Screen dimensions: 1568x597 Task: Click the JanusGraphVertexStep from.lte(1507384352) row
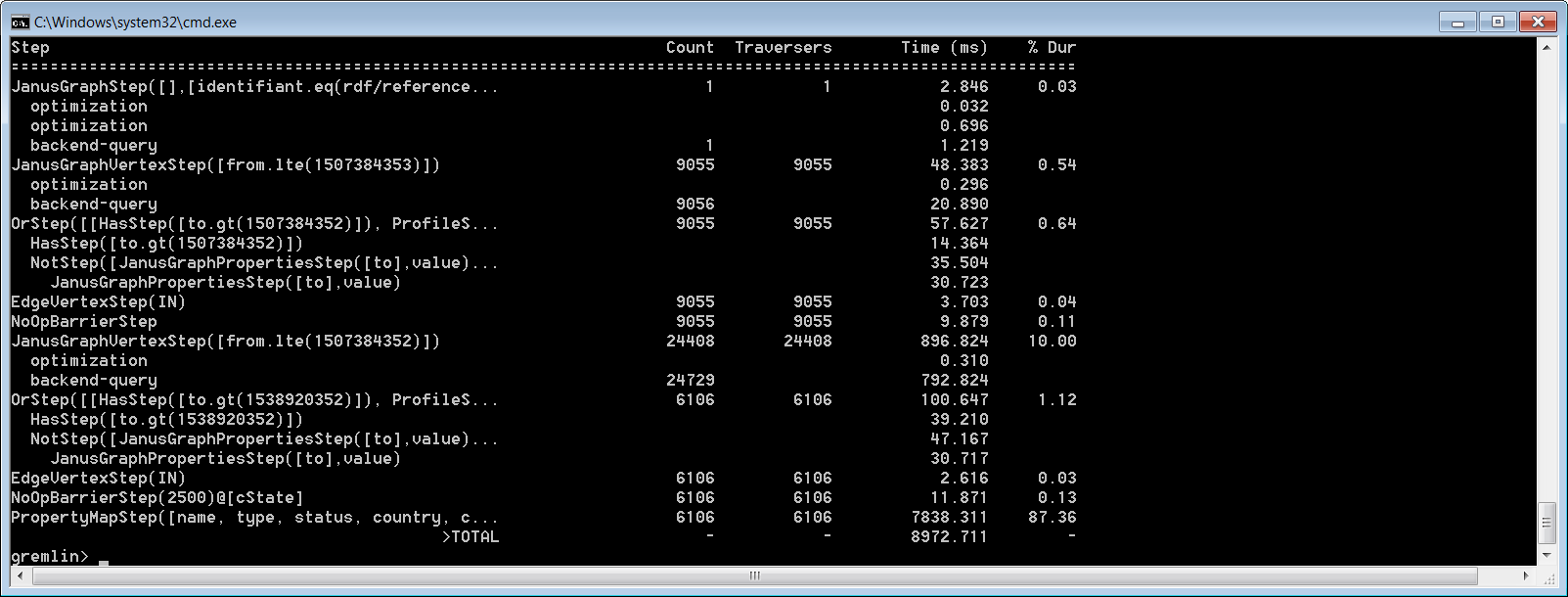[226, 341]
